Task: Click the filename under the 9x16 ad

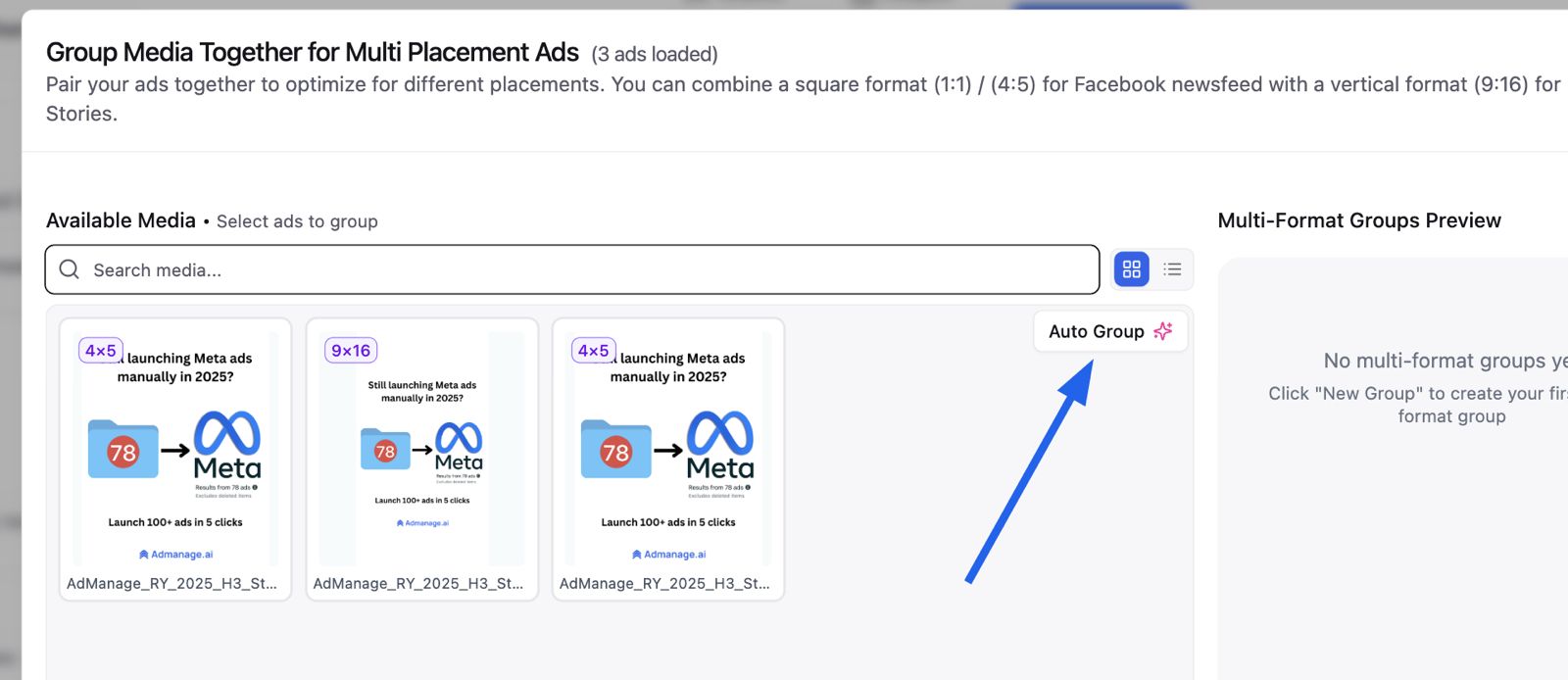Action: tap(418, 583)
